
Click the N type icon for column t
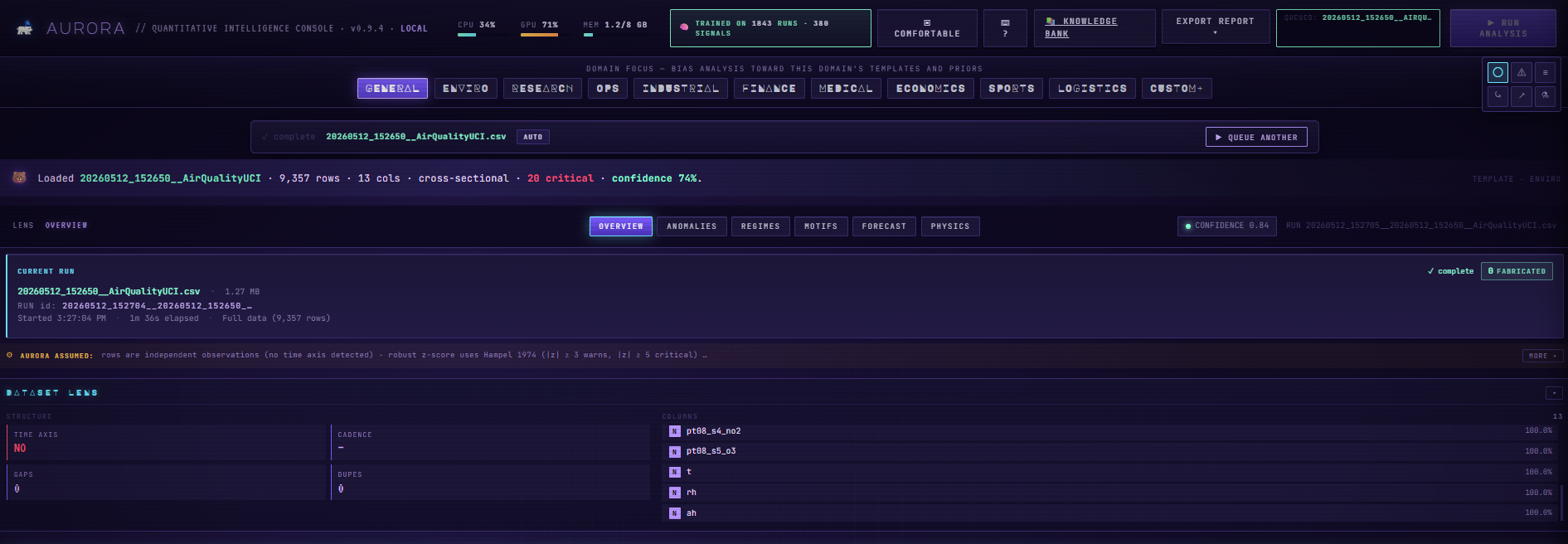point(675,472)
